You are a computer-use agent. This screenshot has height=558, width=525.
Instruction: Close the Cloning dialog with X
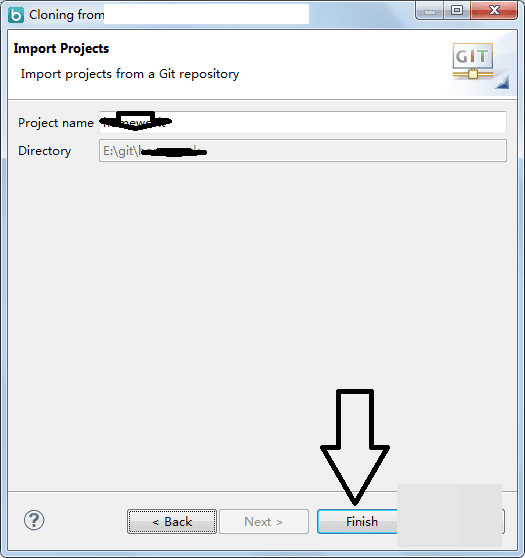click(x=494, y=10)
